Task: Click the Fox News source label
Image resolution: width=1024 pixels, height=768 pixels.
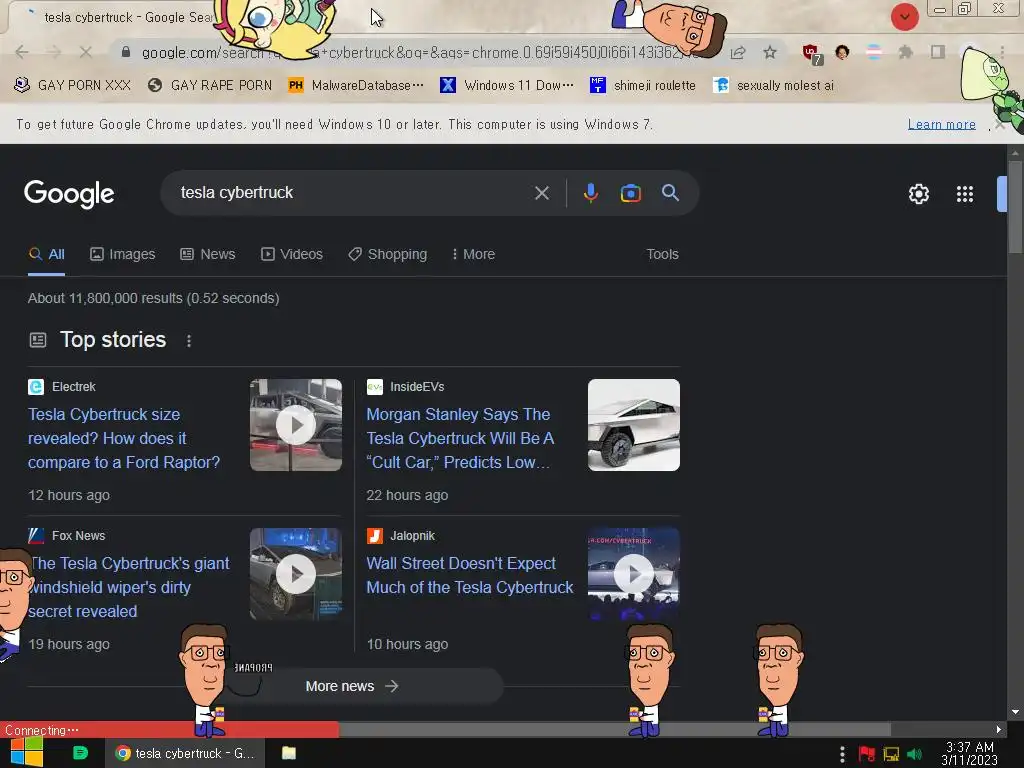Action: pos(78,536)
